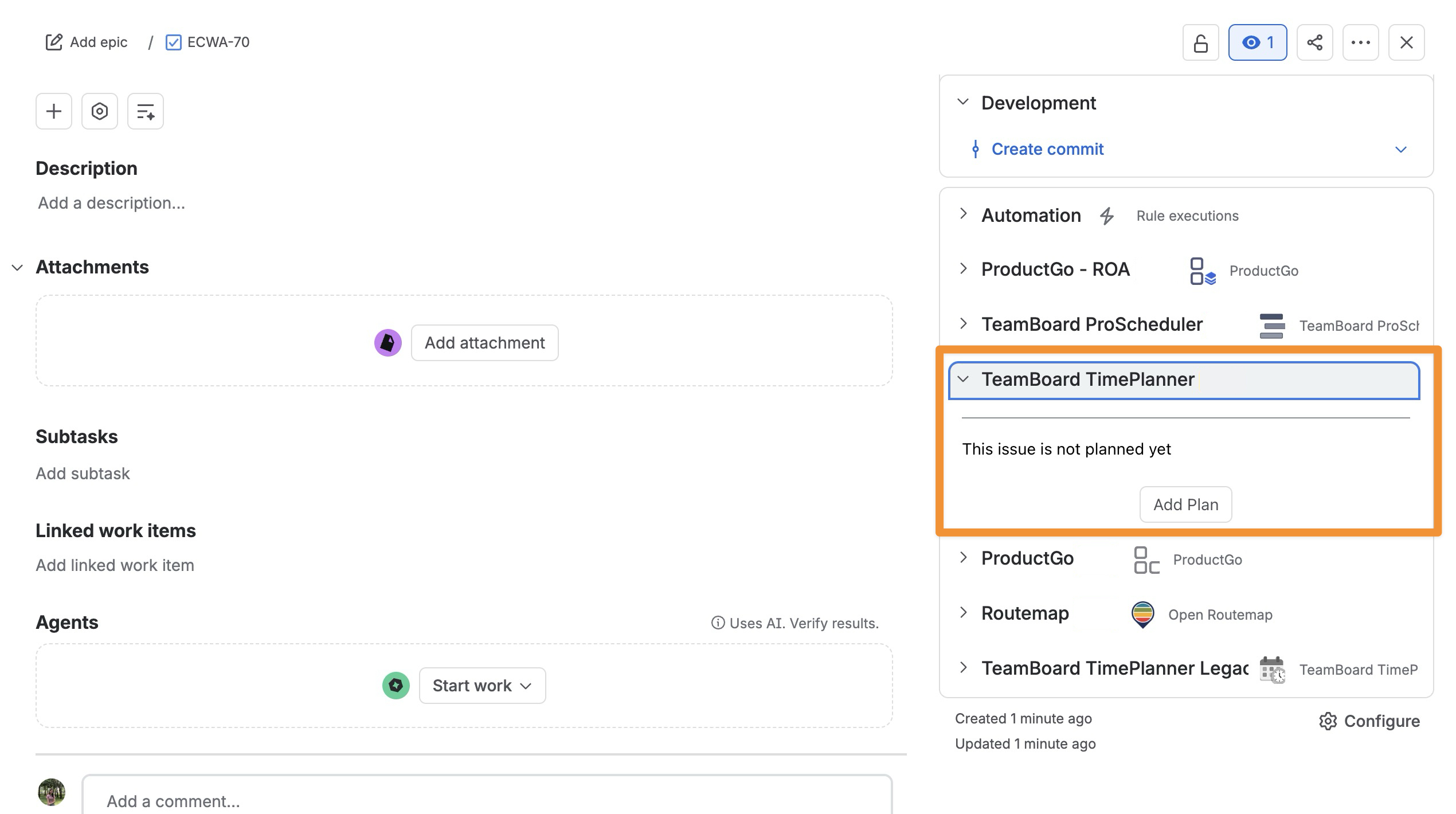1456x814 pixels.
Task: Click the Description heading
Action: pyautogui.click(x=87, y=169)
